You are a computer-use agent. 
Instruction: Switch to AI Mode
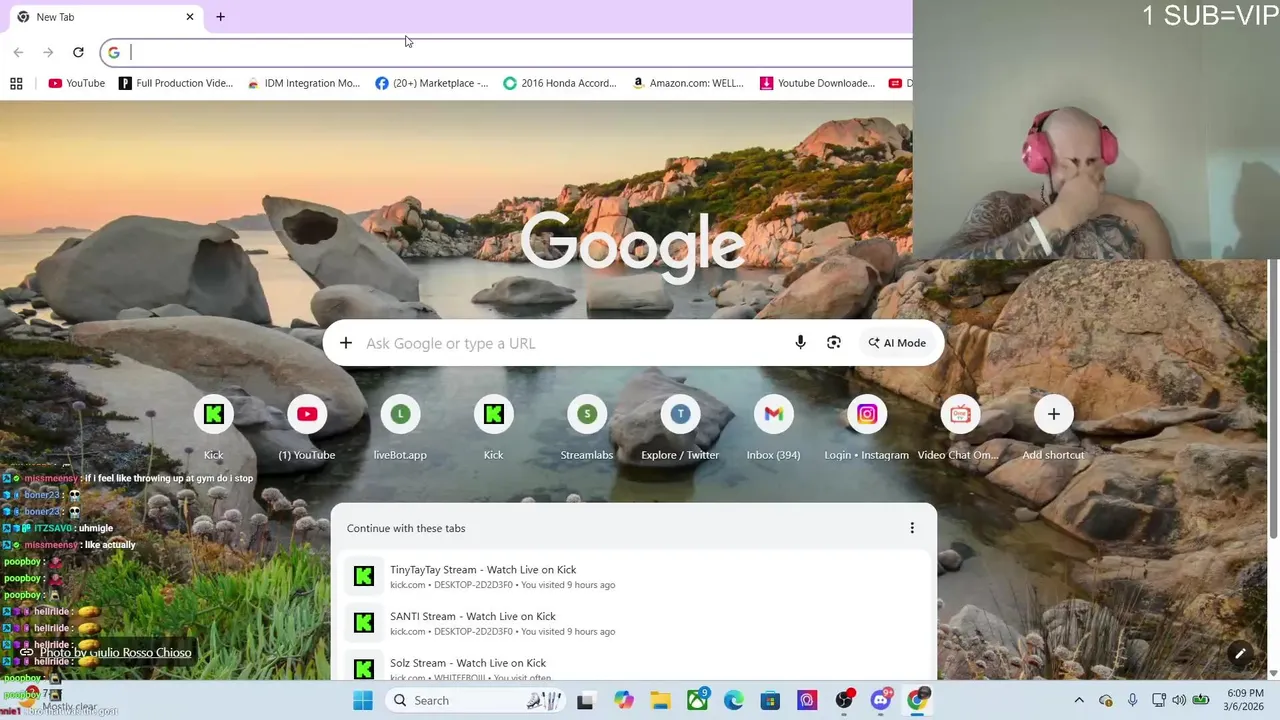(x=897, y=343)
